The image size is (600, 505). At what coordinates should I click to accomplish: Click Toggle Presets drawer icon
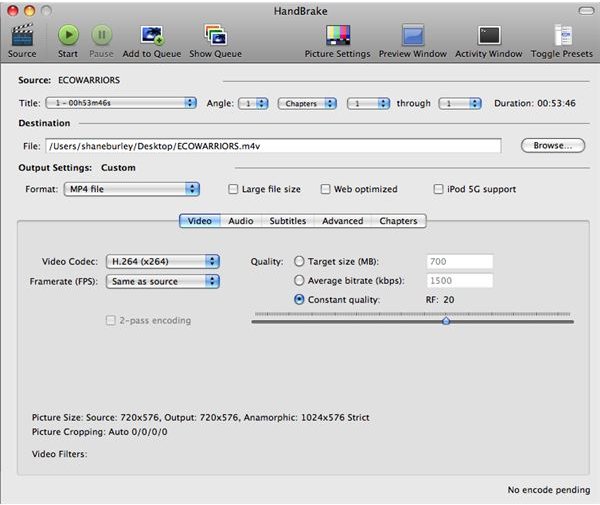click(563, 35)
